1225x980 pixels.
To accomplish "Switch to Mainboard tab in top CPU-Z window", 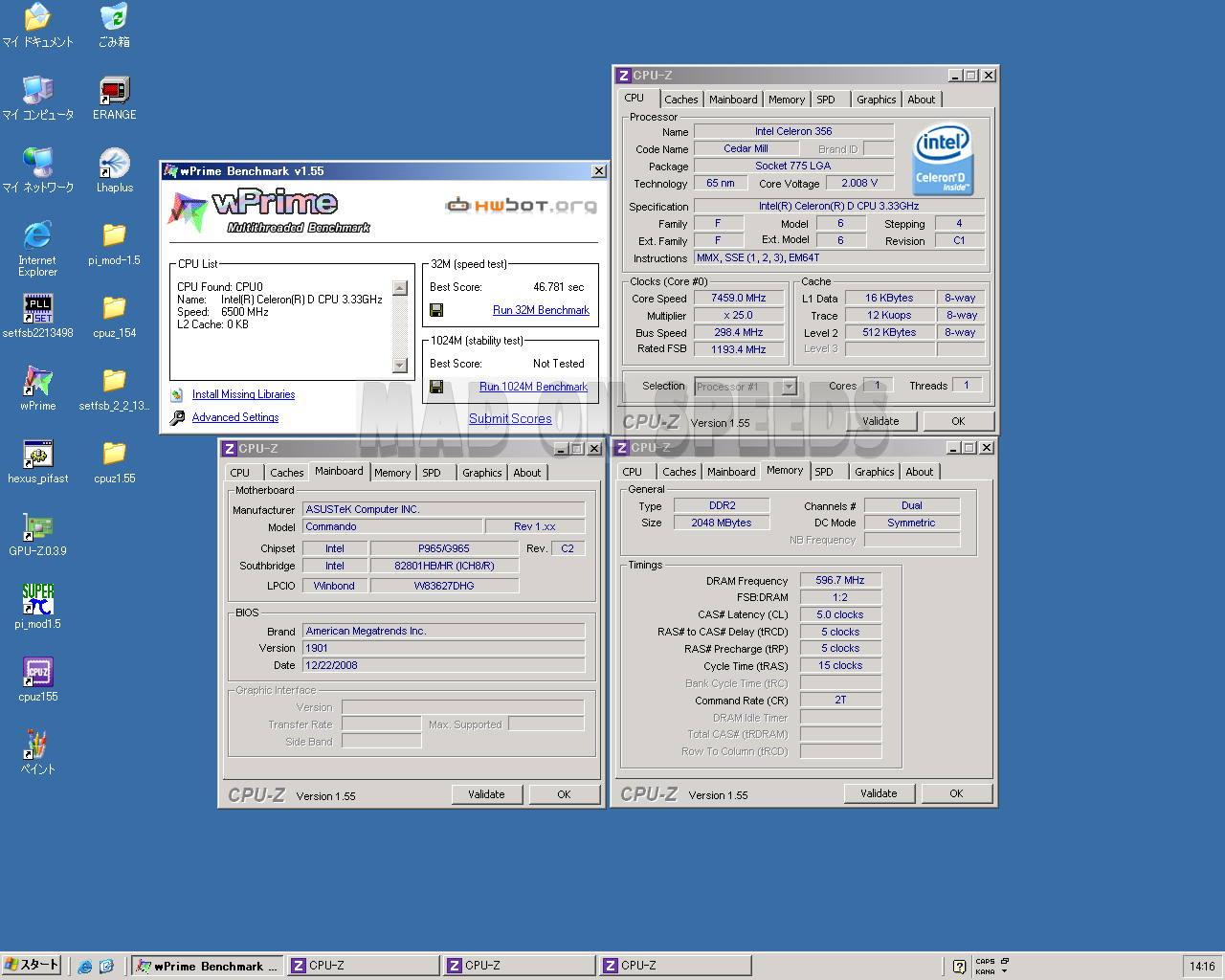I will click(733, 100).
